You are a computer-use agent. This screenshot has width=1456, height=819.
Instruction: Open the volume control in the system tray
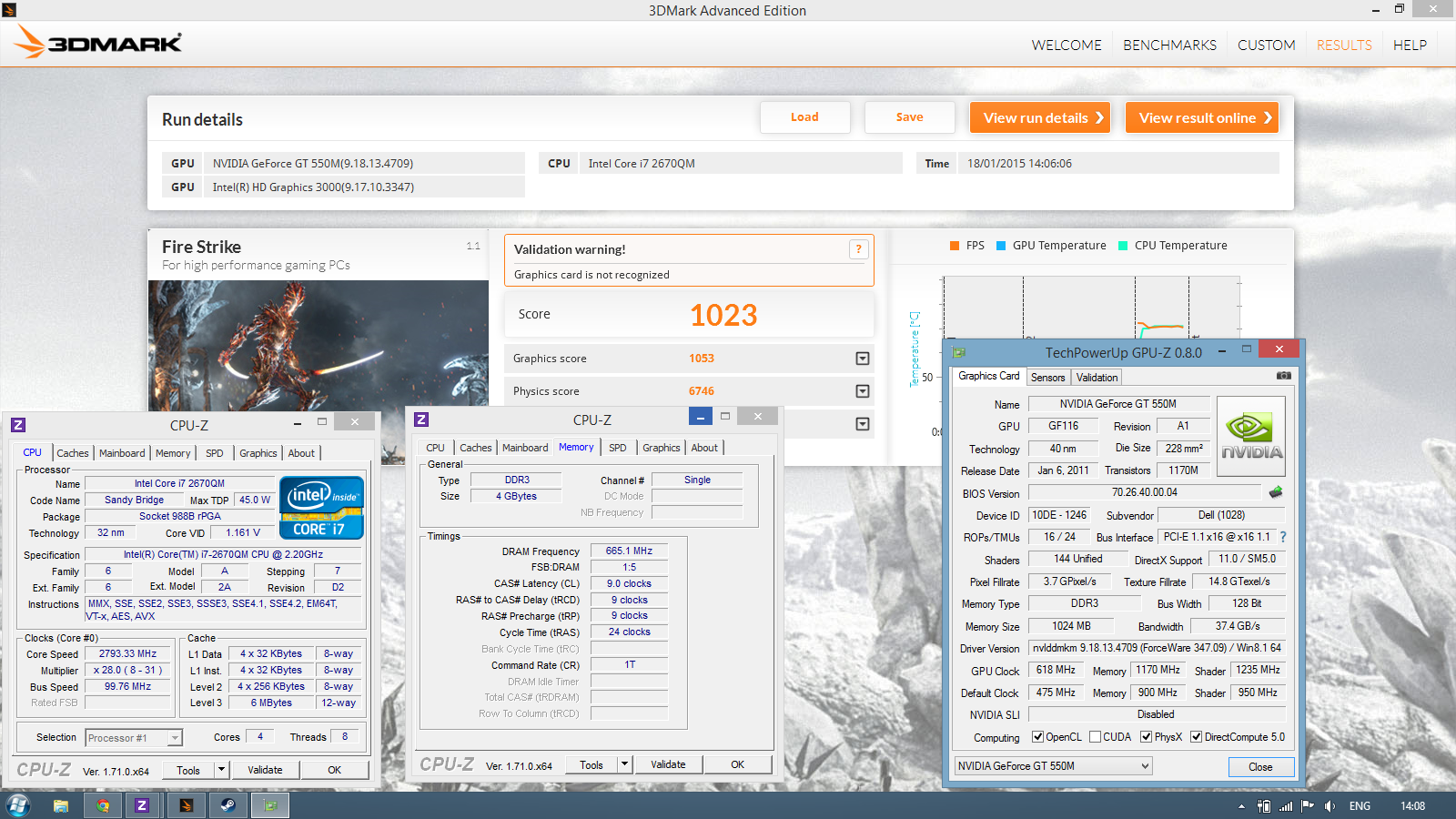[1330, 806]
